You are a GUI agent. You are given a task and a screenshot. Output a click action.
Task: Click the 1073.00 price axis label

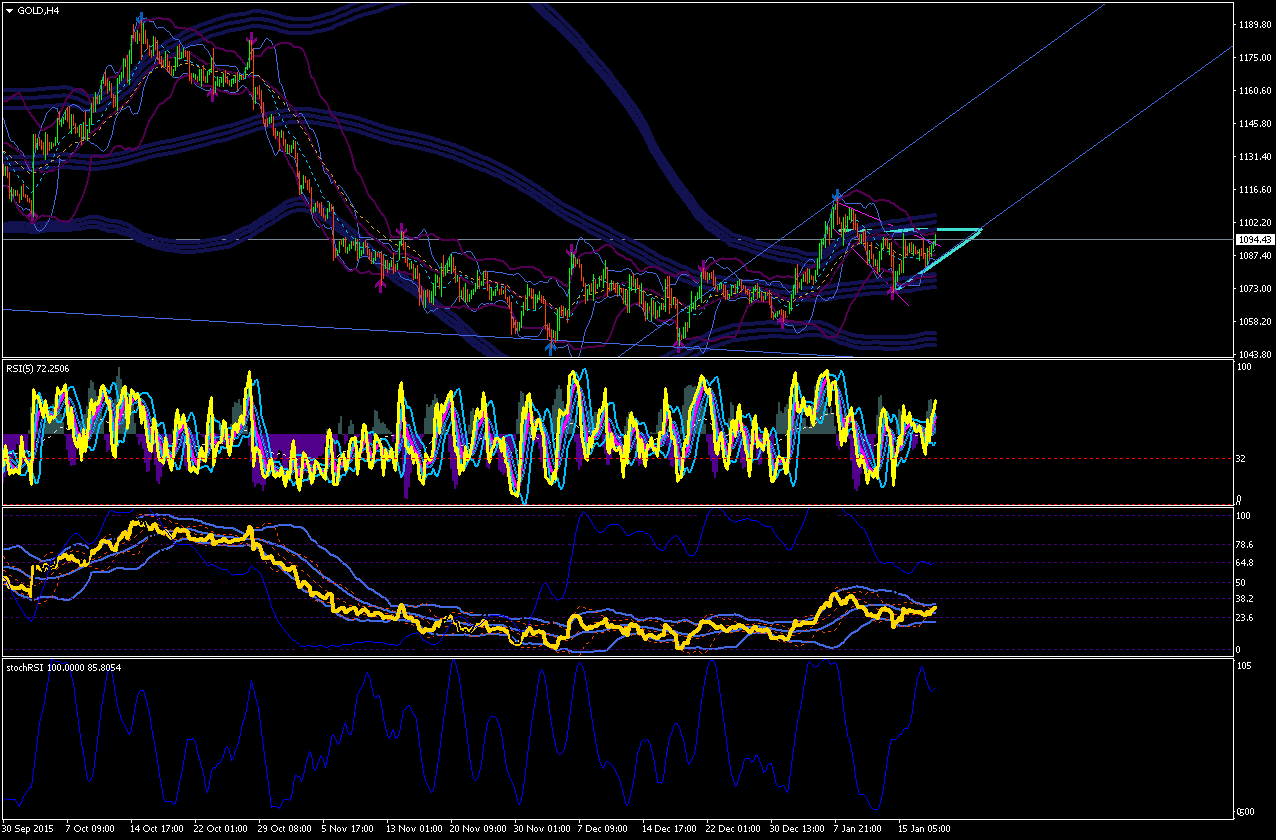tap(1254, 289)
